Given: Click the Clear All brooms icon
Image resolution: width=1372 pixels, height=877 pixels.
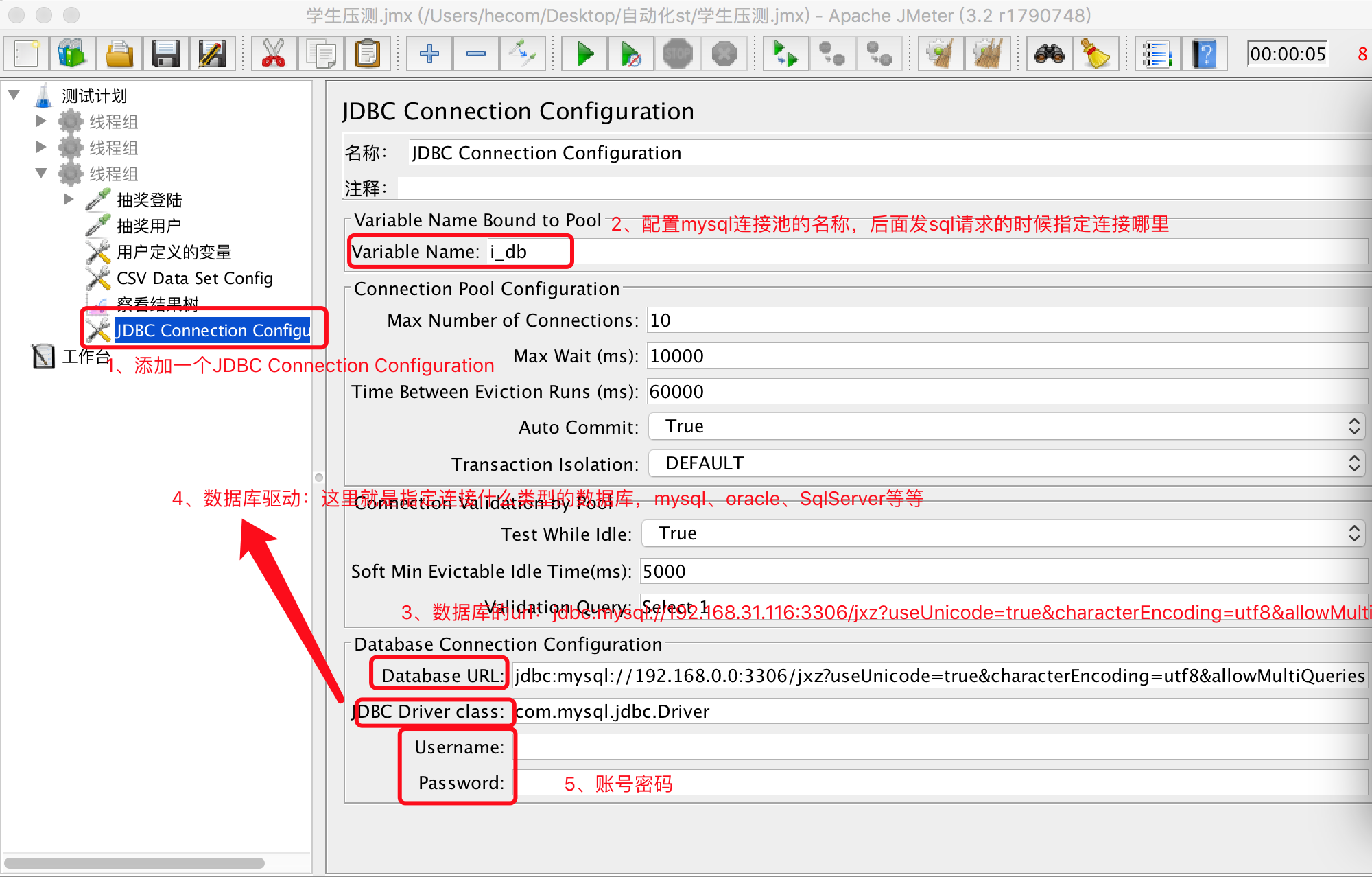Looking at the screenshot, I should pos(988,54).
